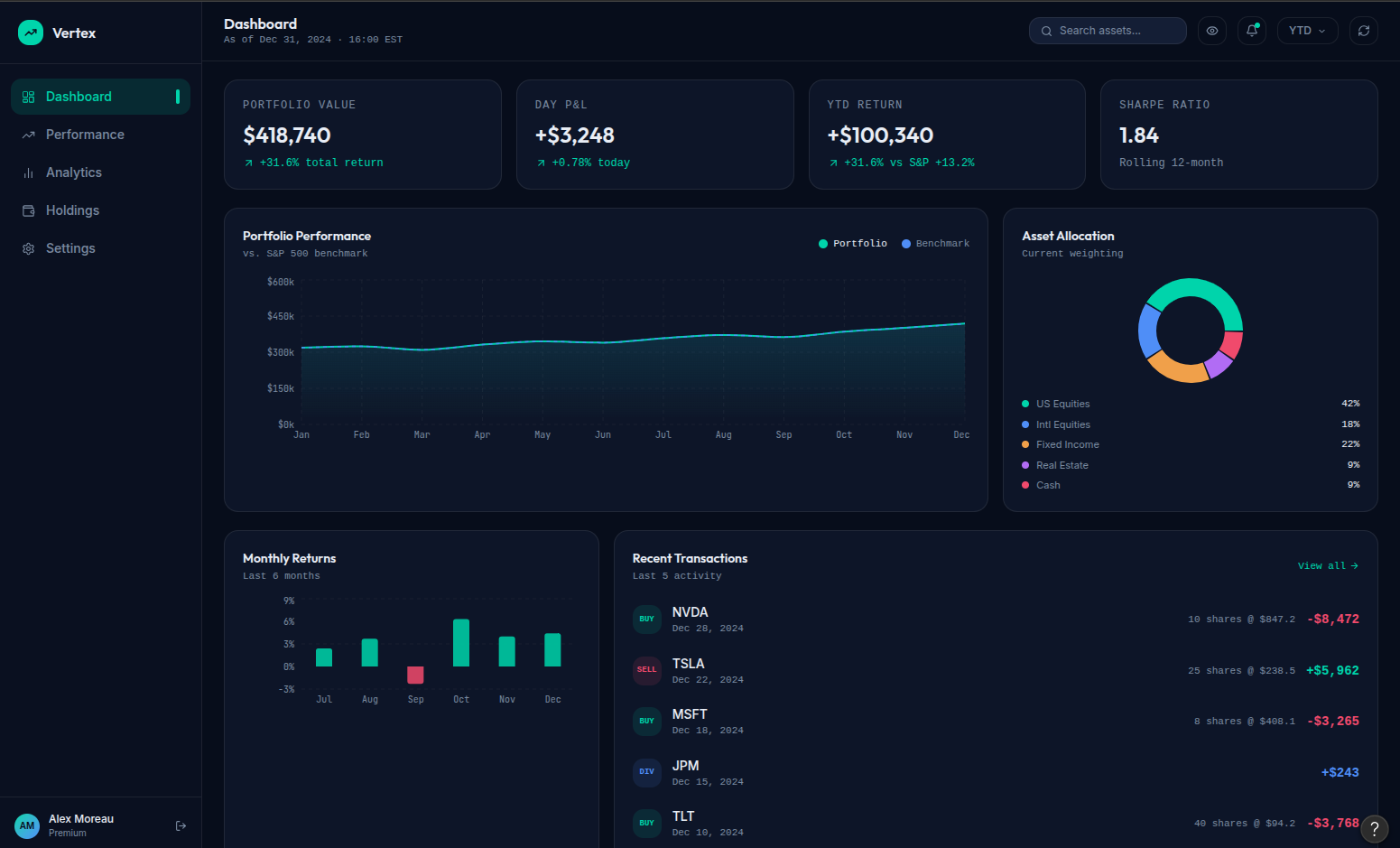1400x848 pixels.
Task: Open the Dashboard sidebar item
Action: [100, 97]
